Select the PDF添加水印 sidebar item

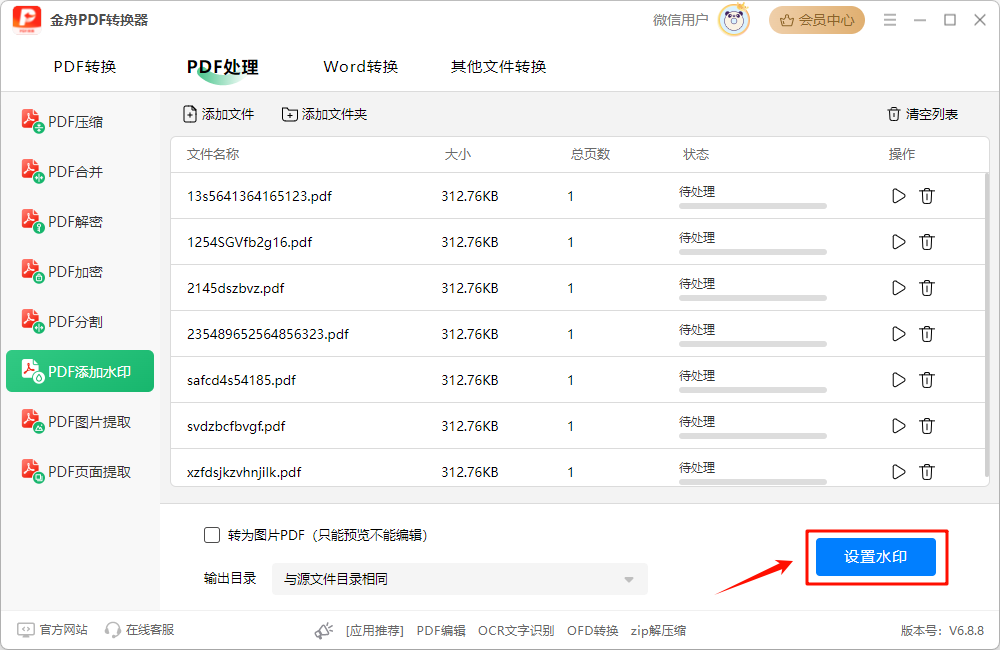point(80,371)
